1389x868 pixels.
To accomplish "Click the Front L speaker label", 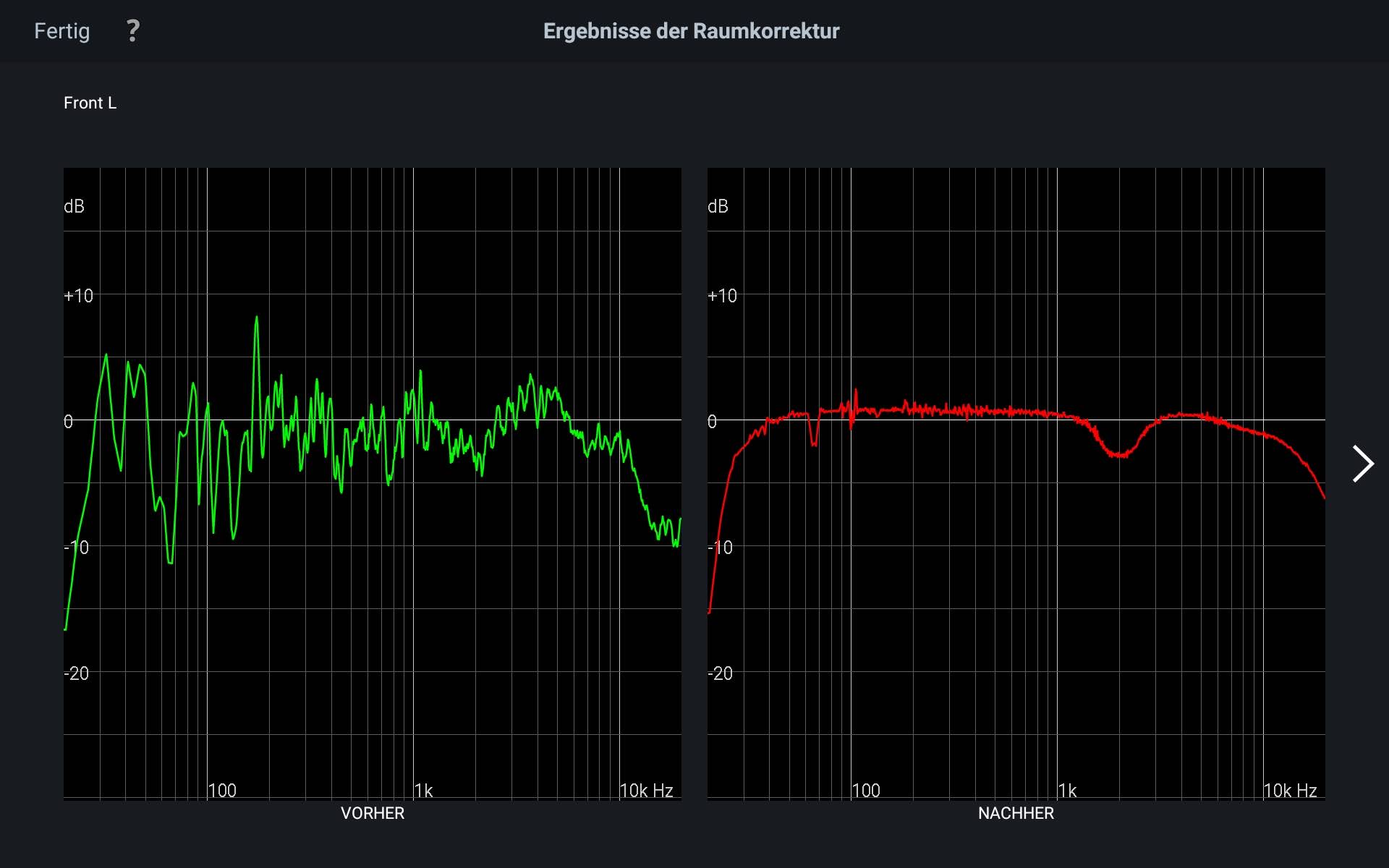I will point(90,103).
